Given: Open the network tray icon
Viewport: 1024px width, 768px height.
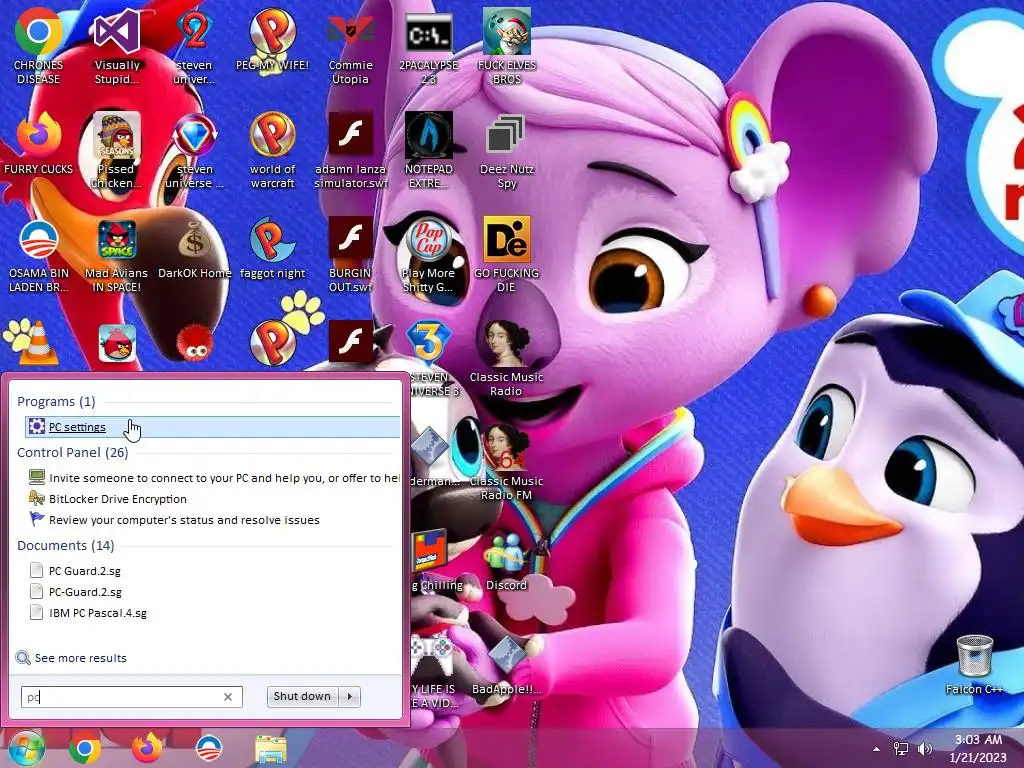Looking at the screenshot, I should [x=901, y=749].
